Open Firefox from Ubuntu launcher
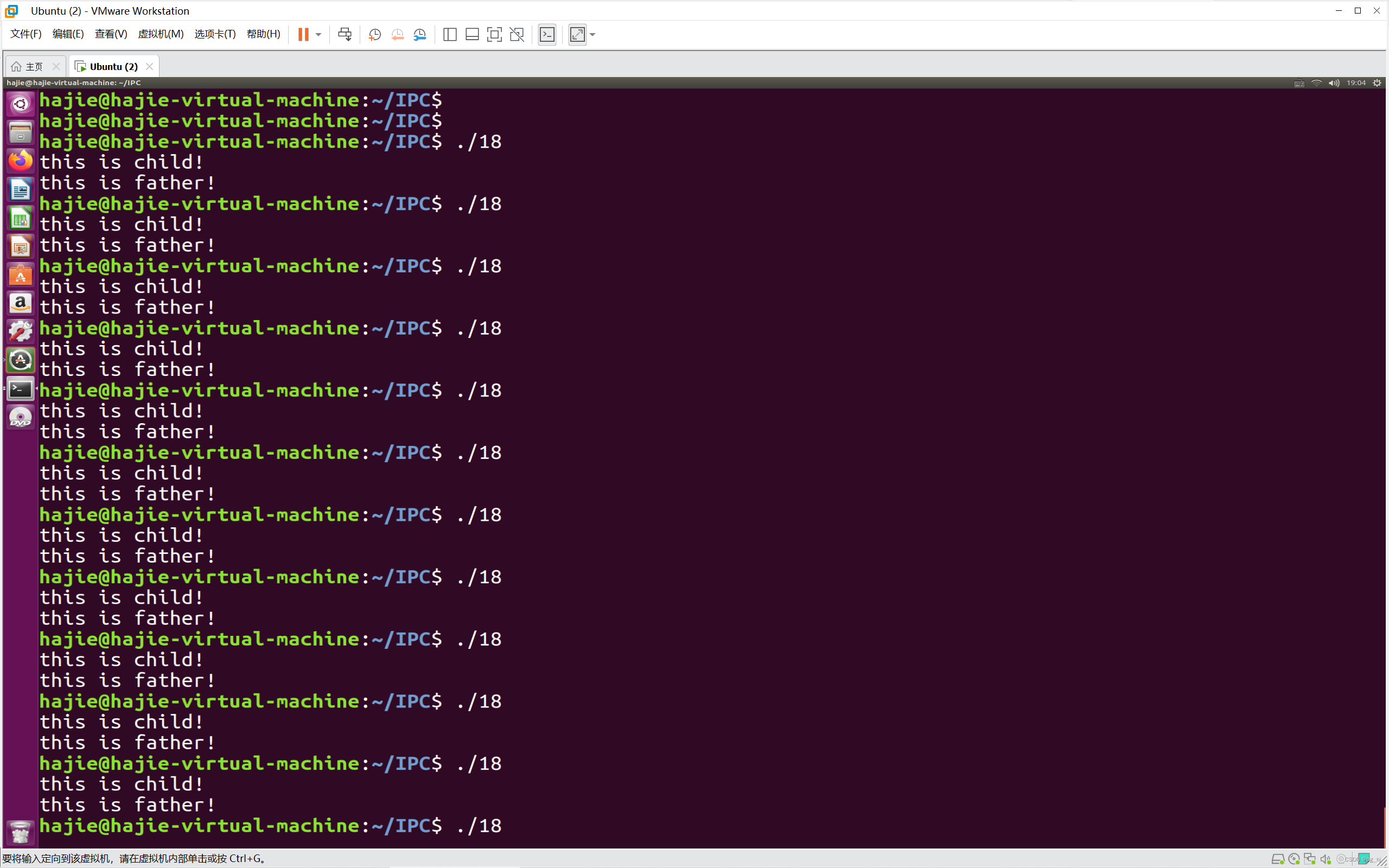Screen dimensions: 1389x868 pyautogui.click(x=21, y=161)
